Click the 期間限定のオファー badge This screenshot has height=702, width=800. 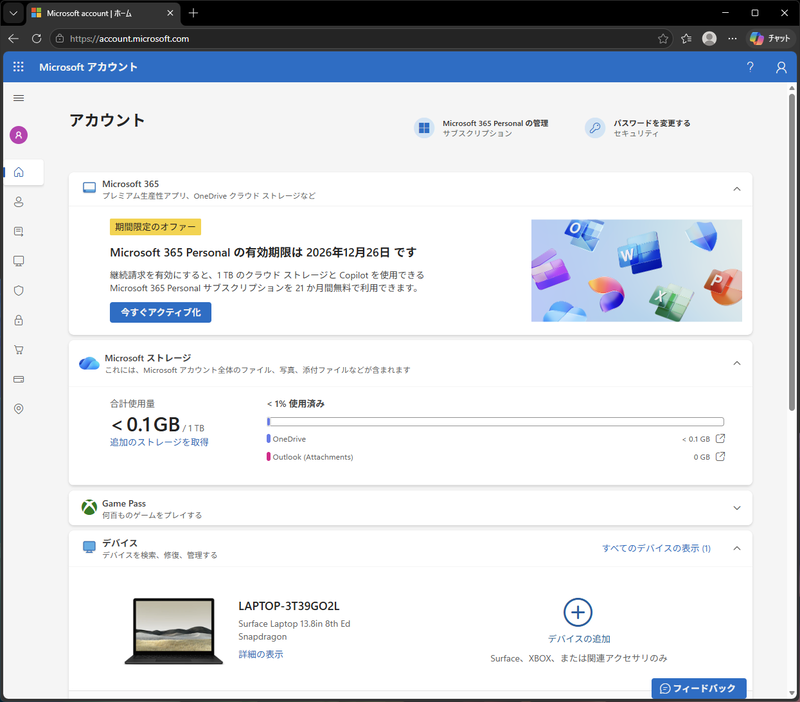(155, 227)
